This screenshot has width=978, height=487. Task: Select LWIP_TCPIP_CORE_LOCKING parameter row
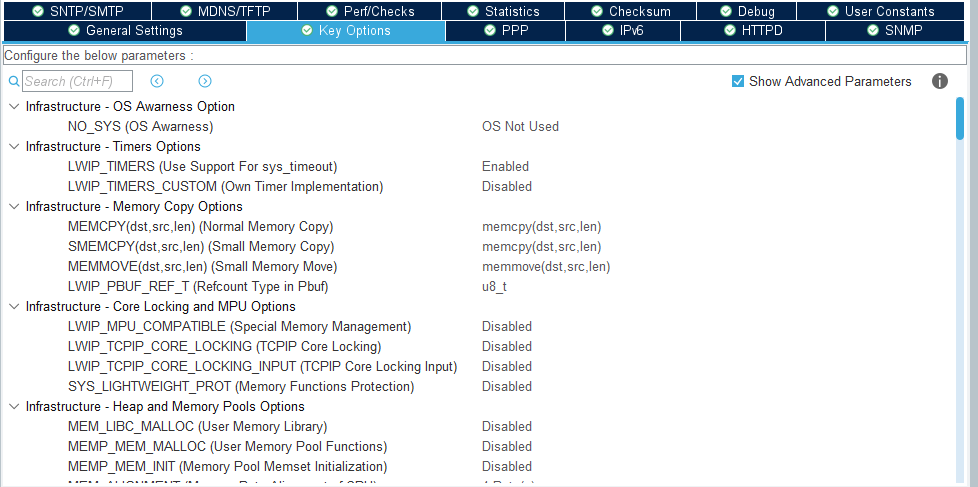(225, 347)
